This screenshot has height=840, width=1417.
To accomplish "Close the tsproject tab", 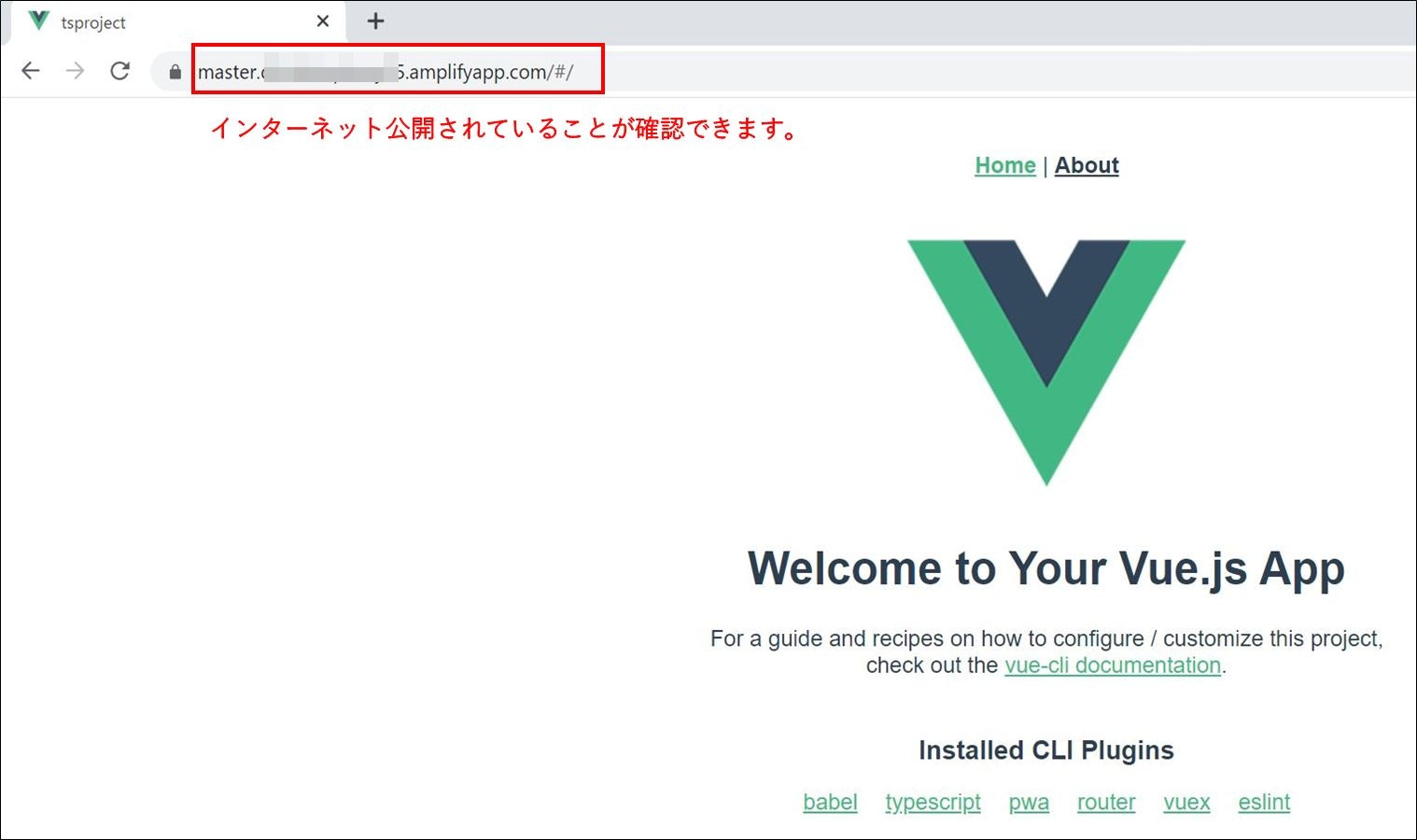I will [x=321, y=21].
